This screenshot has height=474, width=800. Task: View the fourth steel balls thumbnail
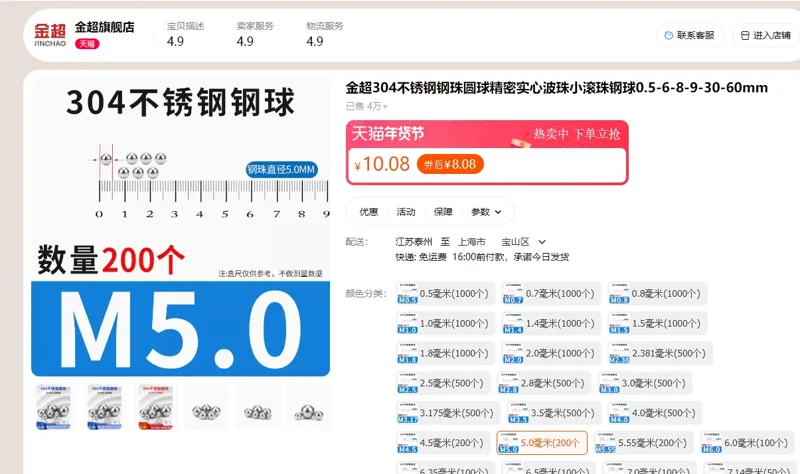(207, 407)
